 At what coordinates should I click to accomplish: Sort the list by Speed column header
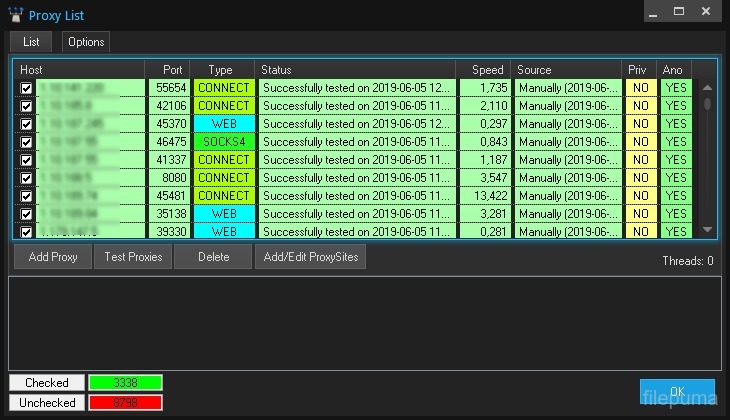(487, 70)
